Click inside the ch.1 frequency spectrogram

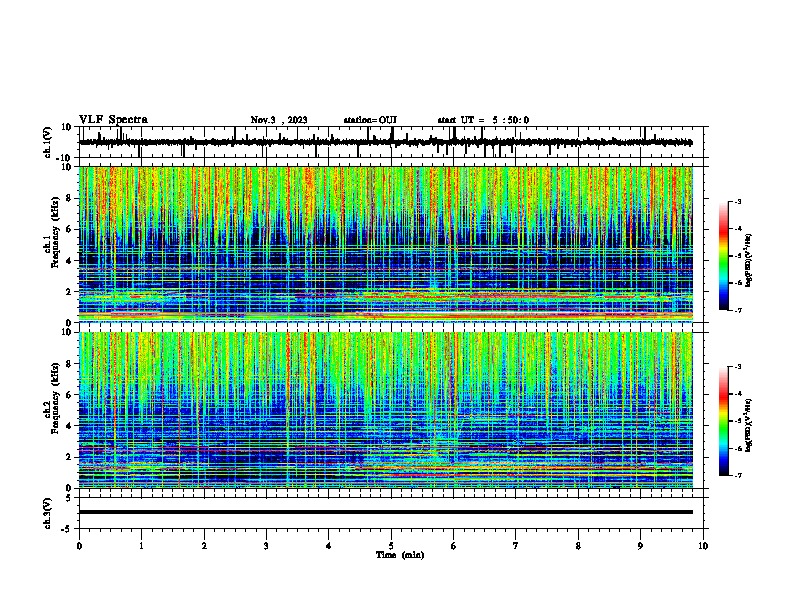click(385, 244)
